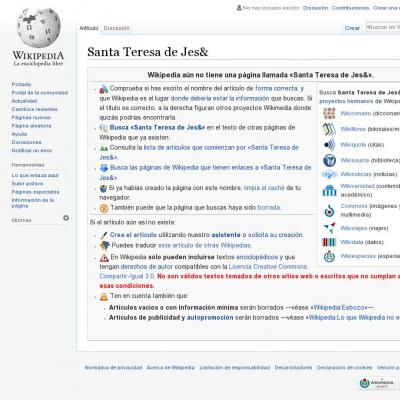The width and height of the screenshot is (400, 400).
Task: Open the Idiomas settings gear icon
Action: click(66, 218)
